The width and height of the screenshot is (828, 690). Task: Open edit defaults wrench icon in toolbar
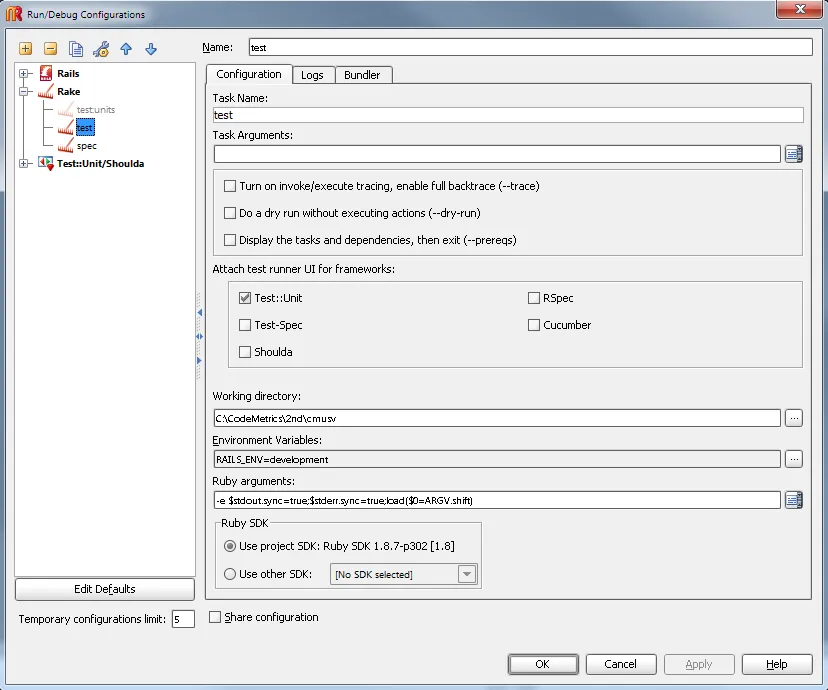101,49
